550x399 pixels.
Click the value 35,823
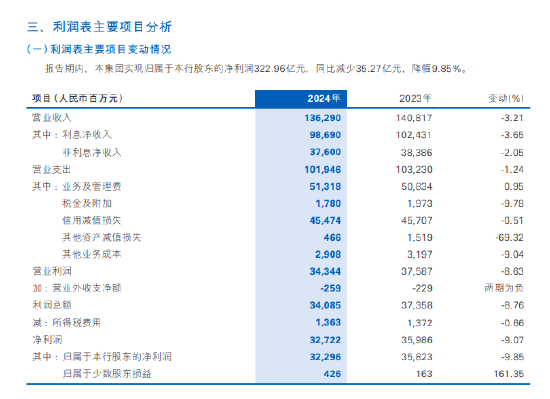coord(417,357)
